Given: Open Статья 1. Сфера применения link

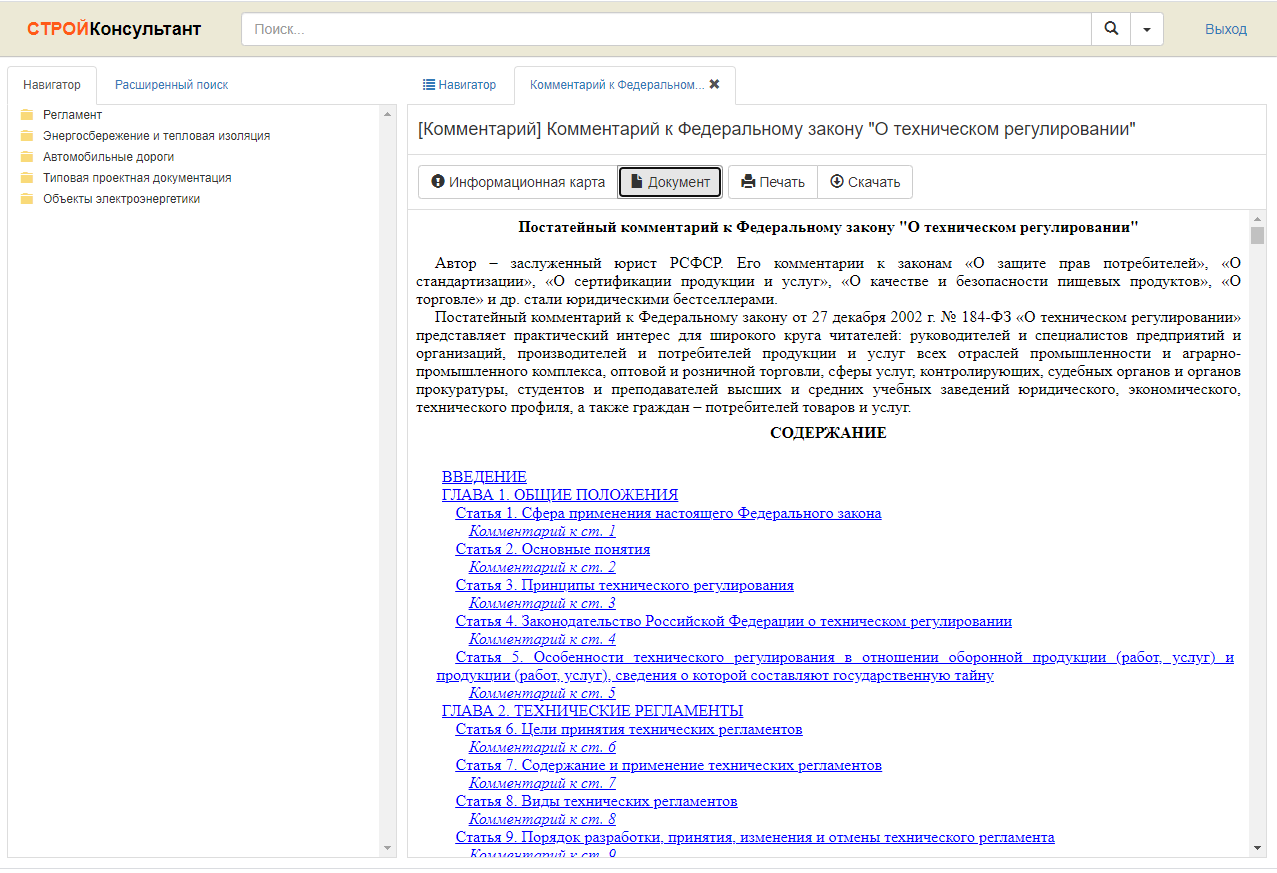Looking at the screenshot, I should click(668, 513).
